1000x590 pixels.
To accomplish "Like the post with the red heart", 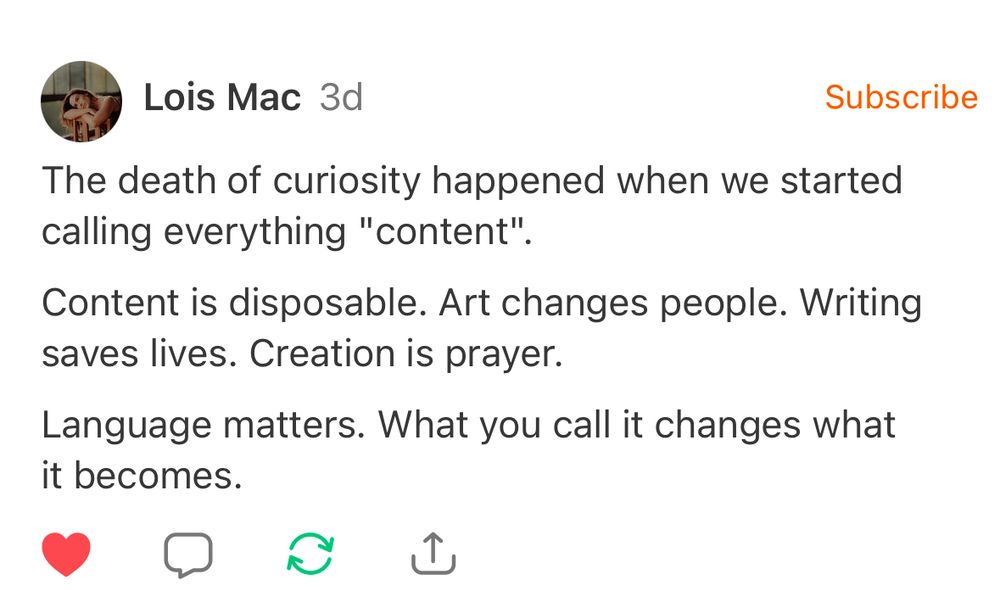I will pyautogui.click(x=66, y=554).
